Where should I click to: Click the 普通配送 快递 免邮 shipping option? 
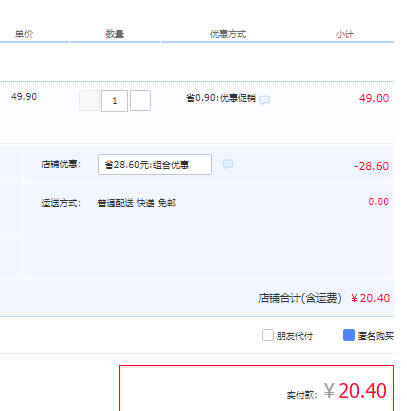click(137, 203)
